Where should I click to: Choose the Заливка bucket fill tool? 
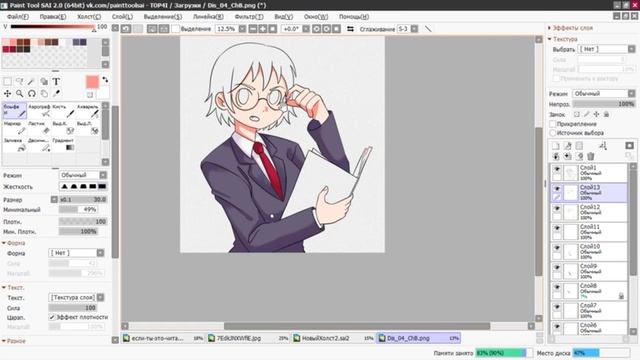15,144
